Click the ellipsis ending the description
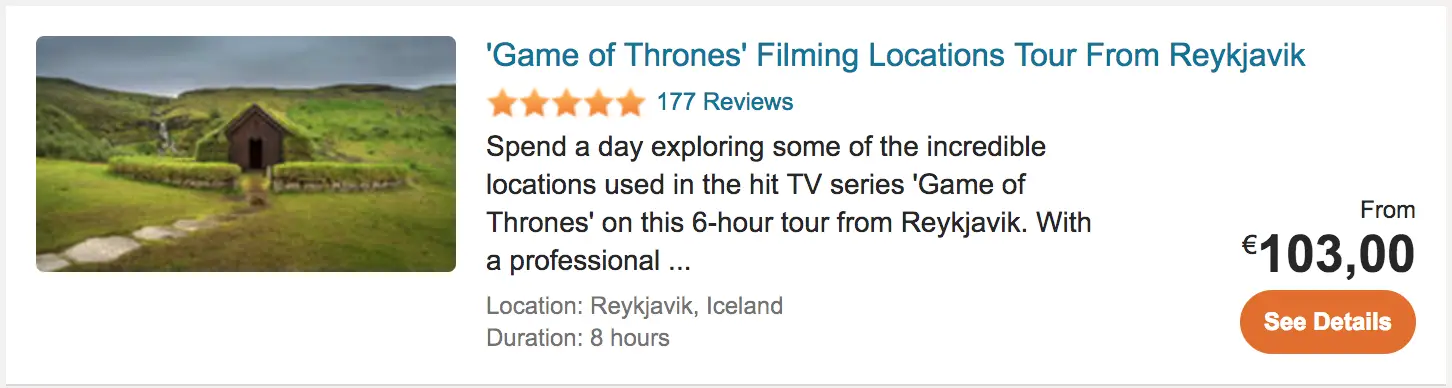 pos(677,262)
